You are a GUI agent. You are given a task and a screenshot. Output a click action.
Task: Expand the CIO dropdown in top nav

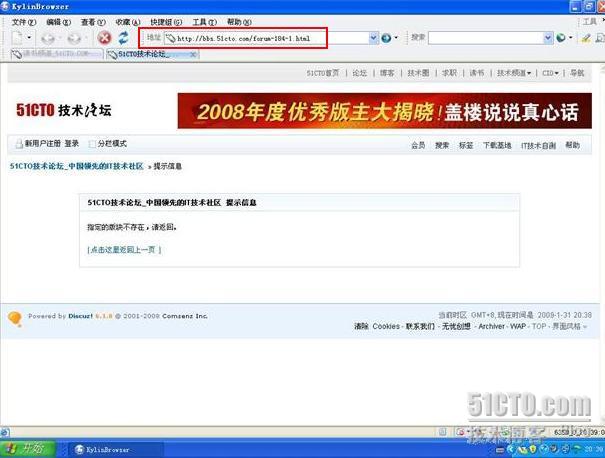(x=550, y=73)
